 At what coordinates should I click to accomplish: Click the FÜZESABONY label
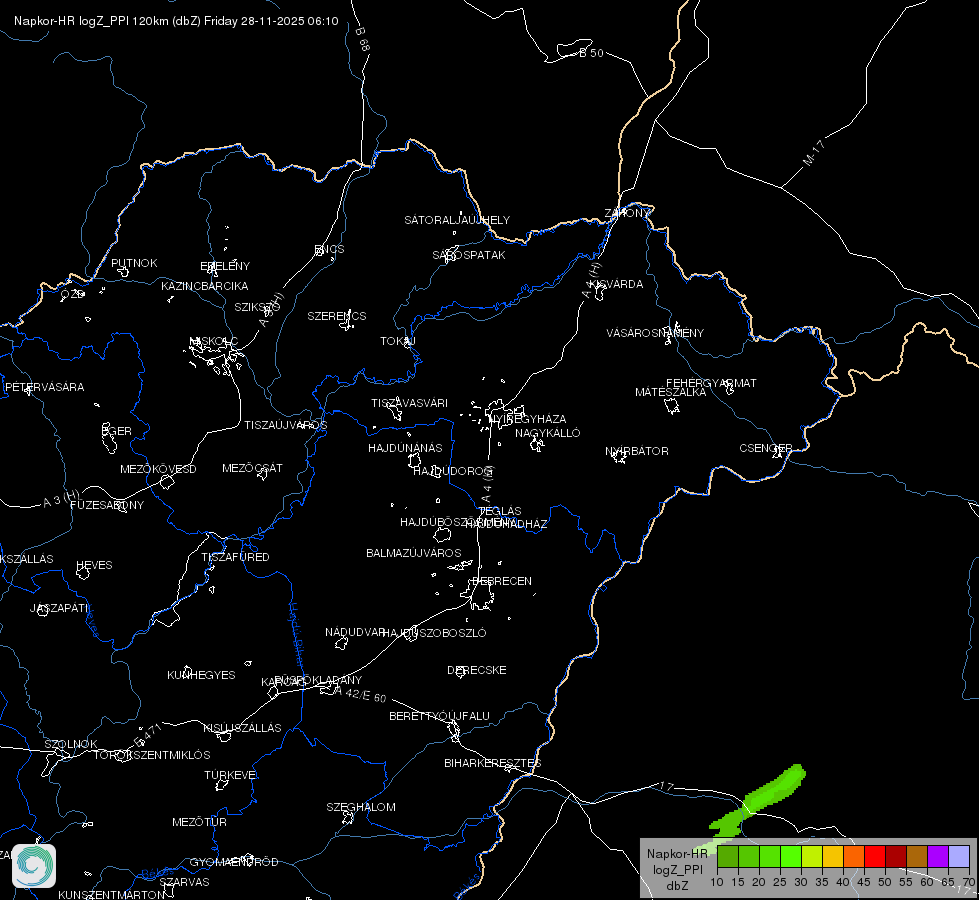pos(107,505)
